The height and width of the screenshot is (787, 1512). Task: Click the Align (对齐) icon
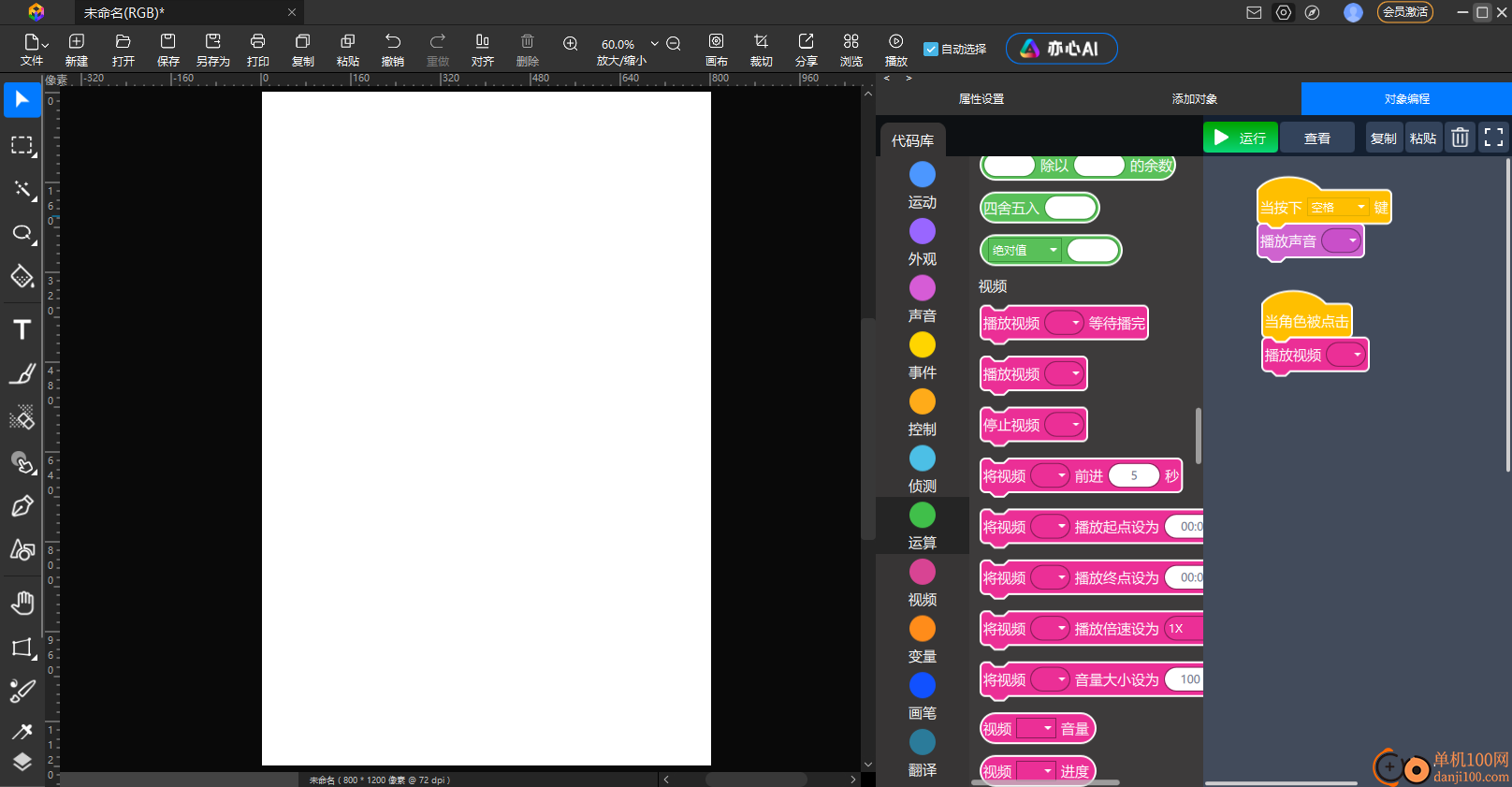click(x=483, y=49)
